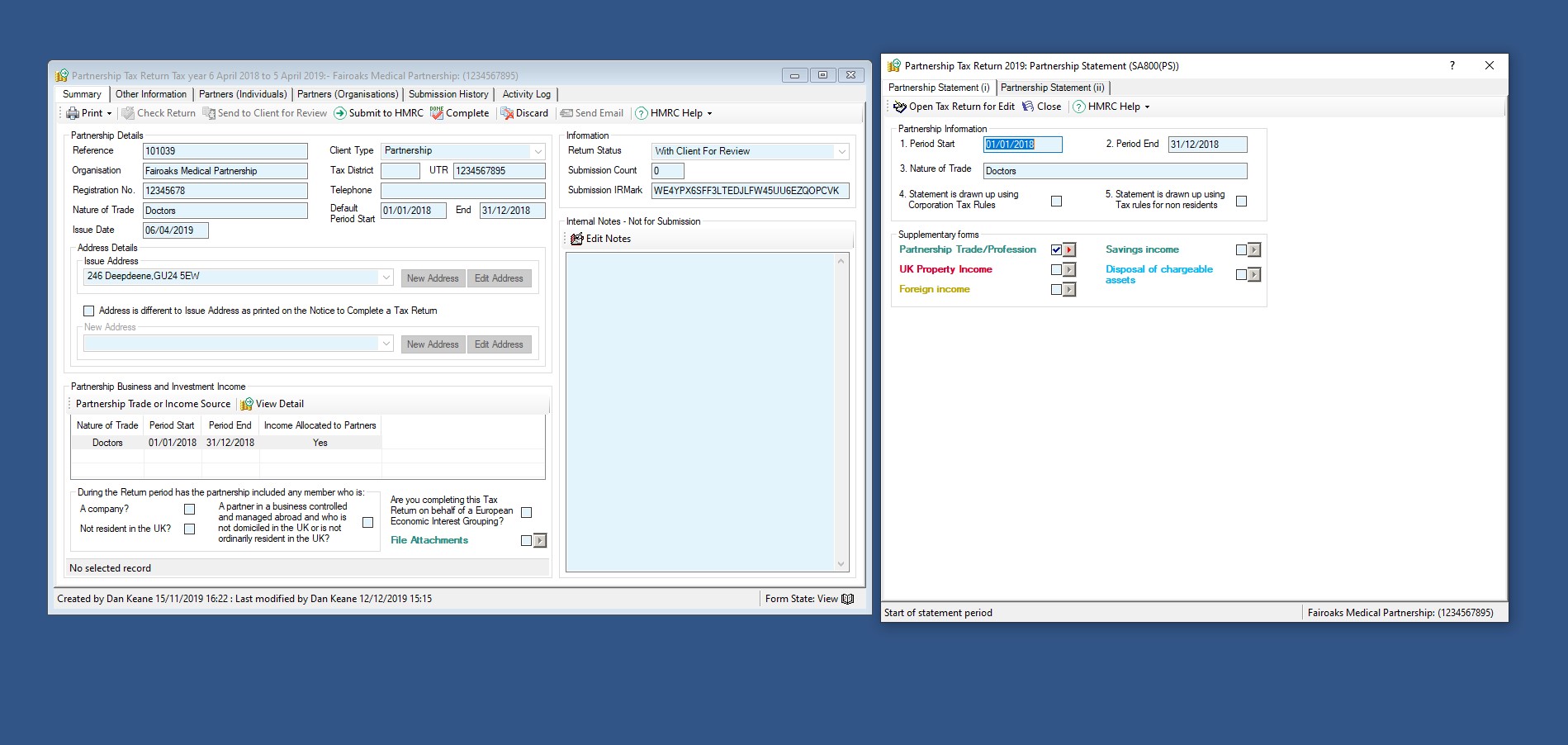Open Activity Log tab

coord(526,94)
